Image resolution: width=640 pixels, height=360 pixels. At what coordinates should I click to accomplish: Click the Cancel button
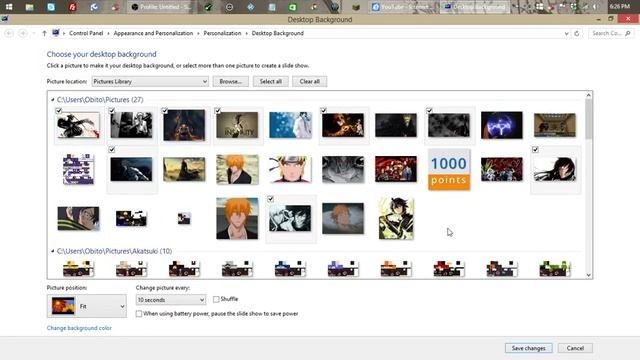(x=575, y=348)
